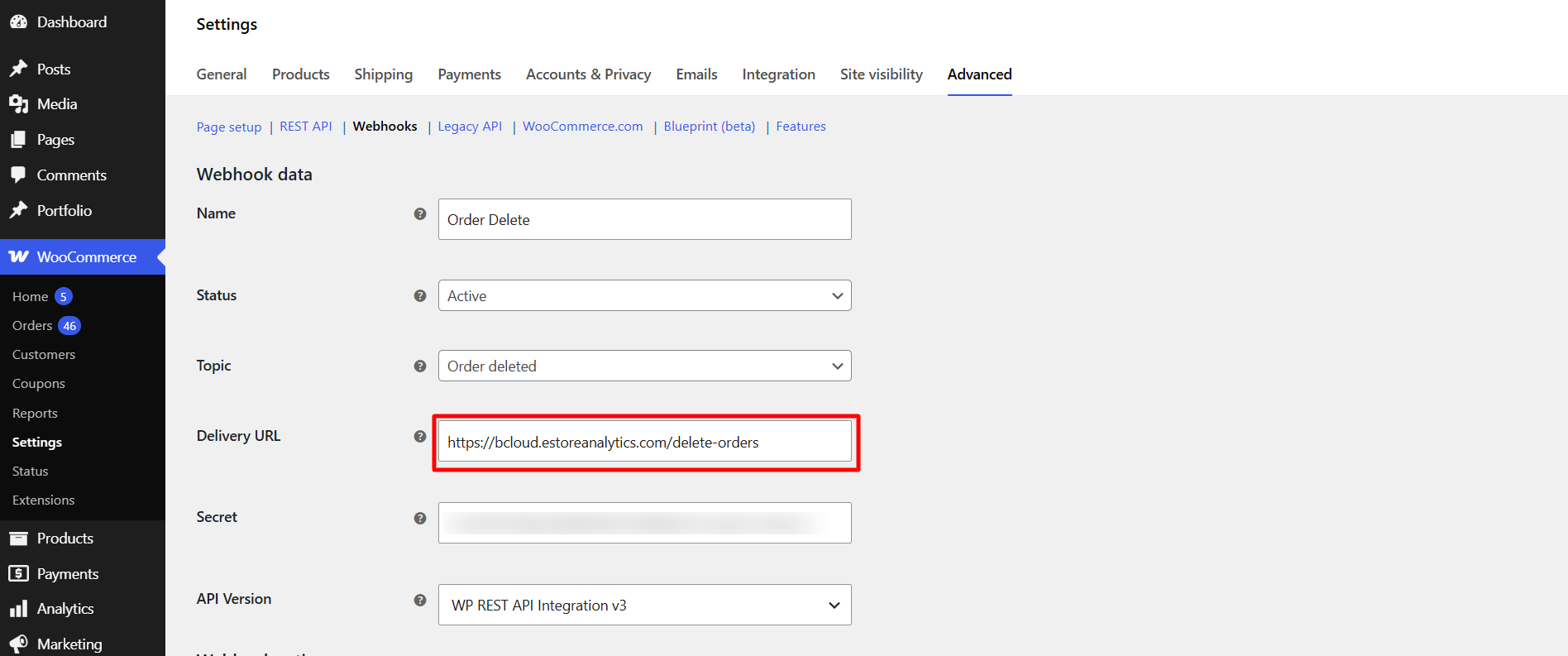Select the Advanced settings tab
1568x656 pixels.
pos(979,74)
